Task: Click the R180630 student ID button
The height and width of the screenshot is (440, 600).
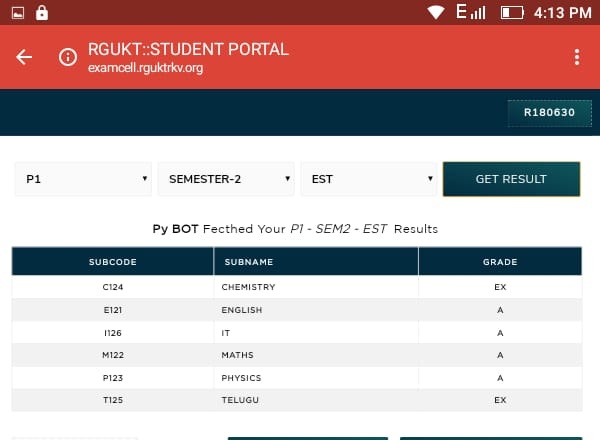Action: tap(549, 112)
